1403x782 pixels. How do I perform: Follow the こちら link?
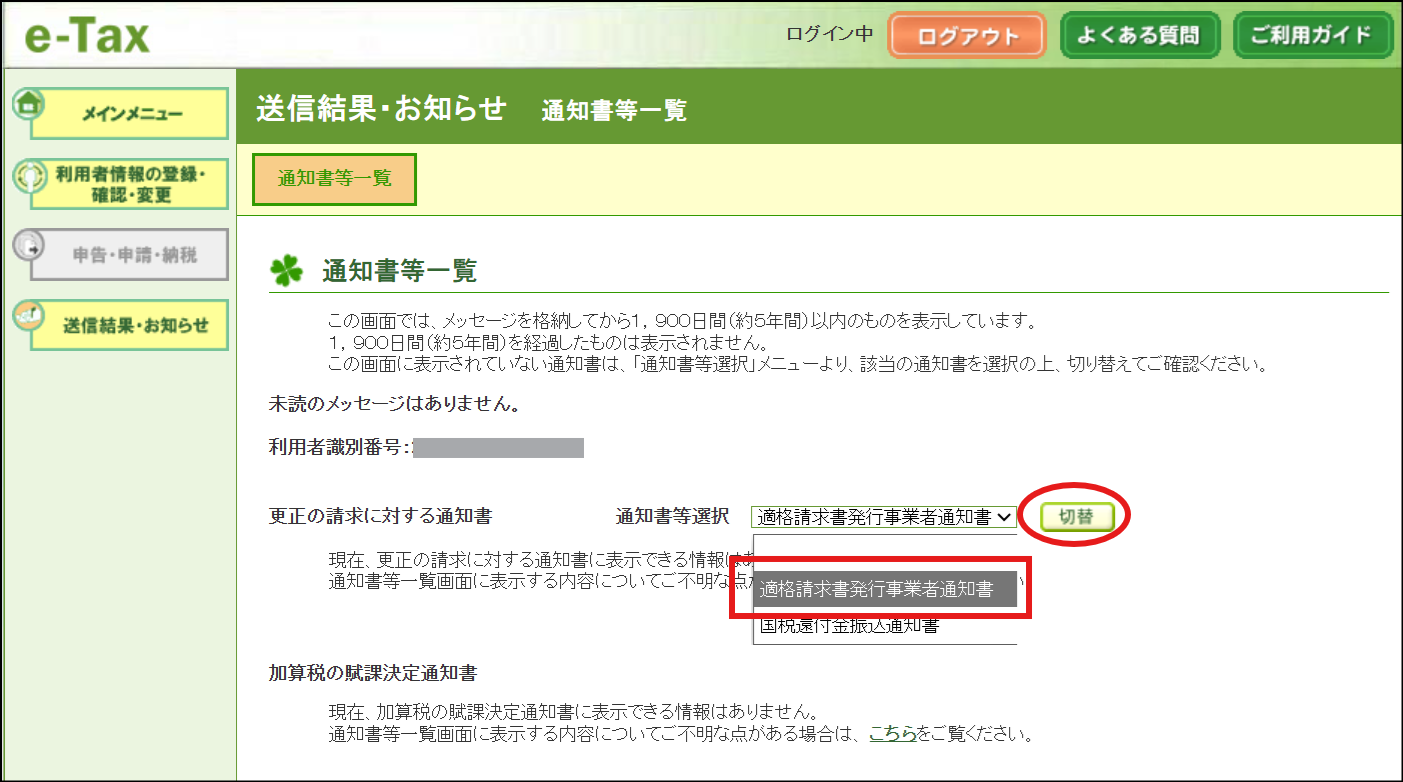click(x=893, y=734)
